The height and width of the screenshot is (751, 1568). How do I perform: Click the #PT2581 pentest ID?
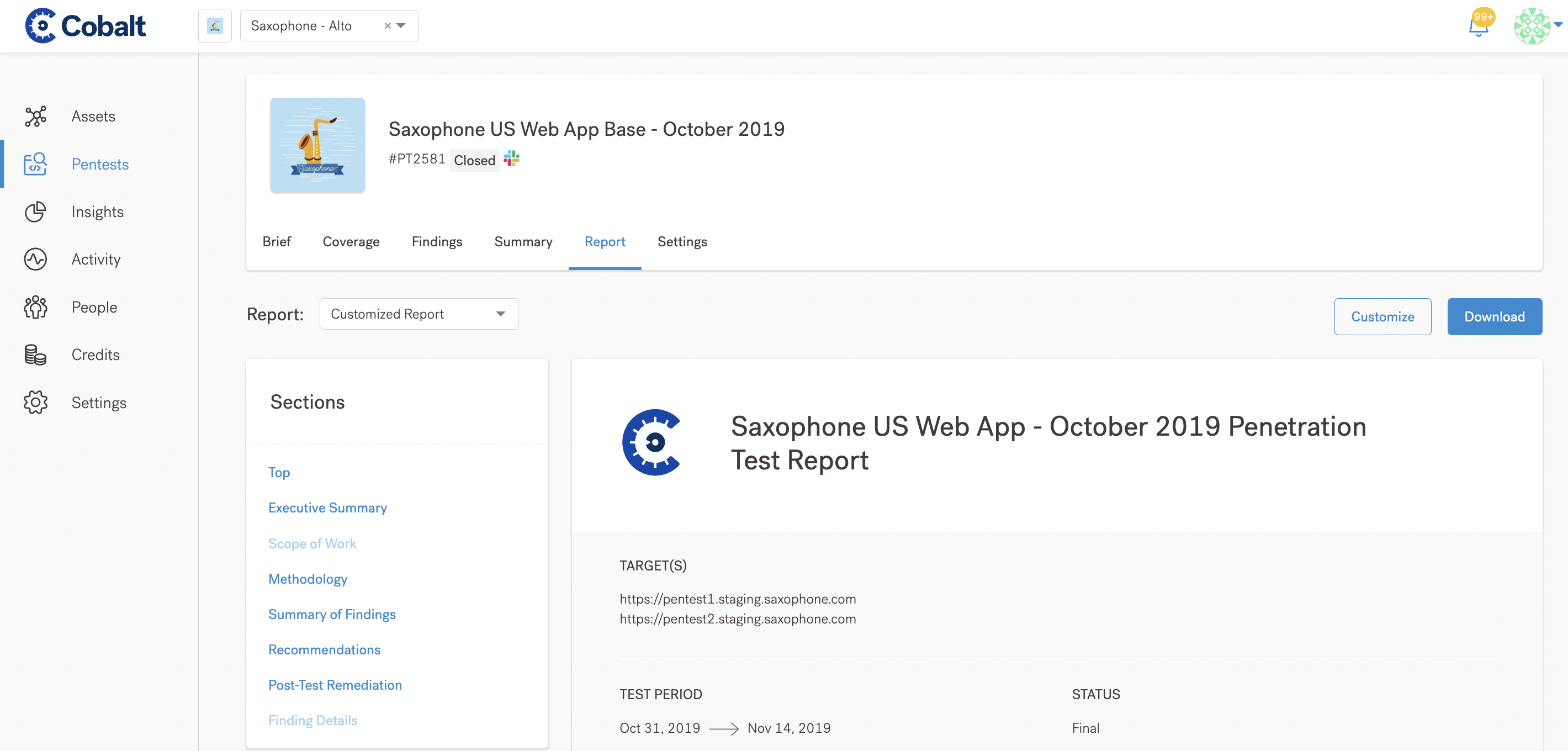pyautogui.click(x=417, y=159)
